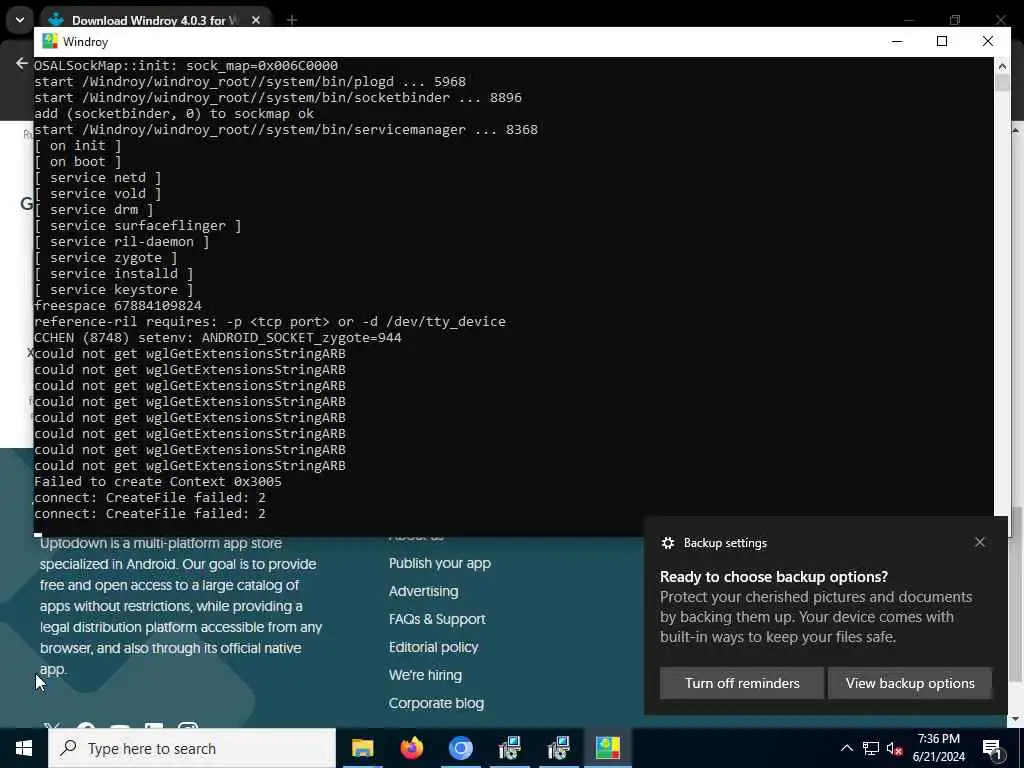Click the 'OSALSockMap::init' console line

click(186, 66)
